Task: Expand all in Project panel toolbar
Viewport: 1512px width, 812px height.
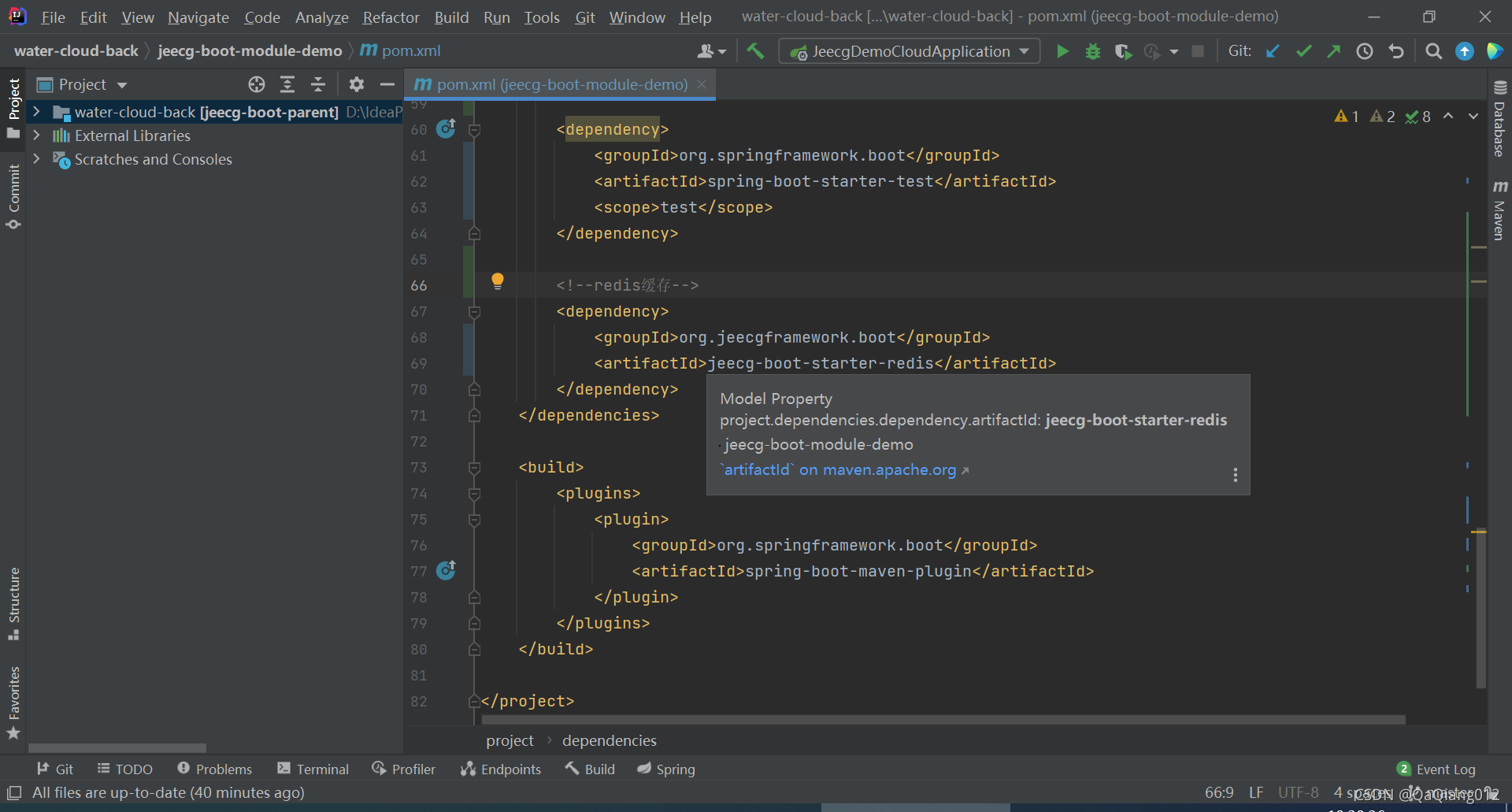Action: coord(287,84)
